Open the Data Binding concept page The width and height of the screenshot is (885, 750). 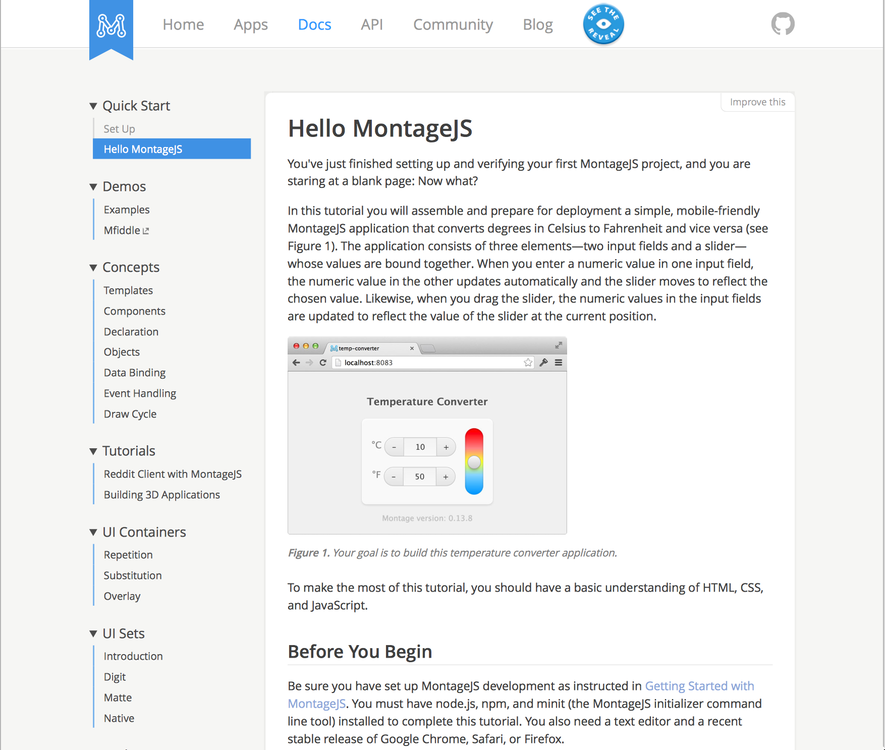[x=134, y=372]
